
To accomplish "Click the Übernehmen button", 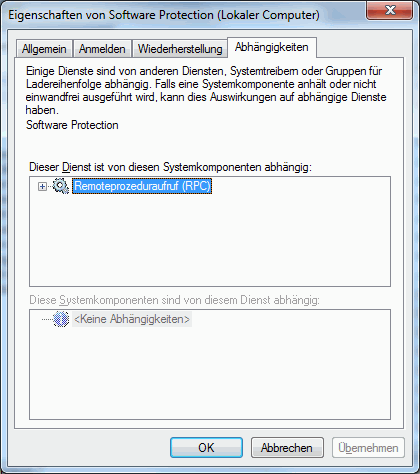I will [368, 447].
